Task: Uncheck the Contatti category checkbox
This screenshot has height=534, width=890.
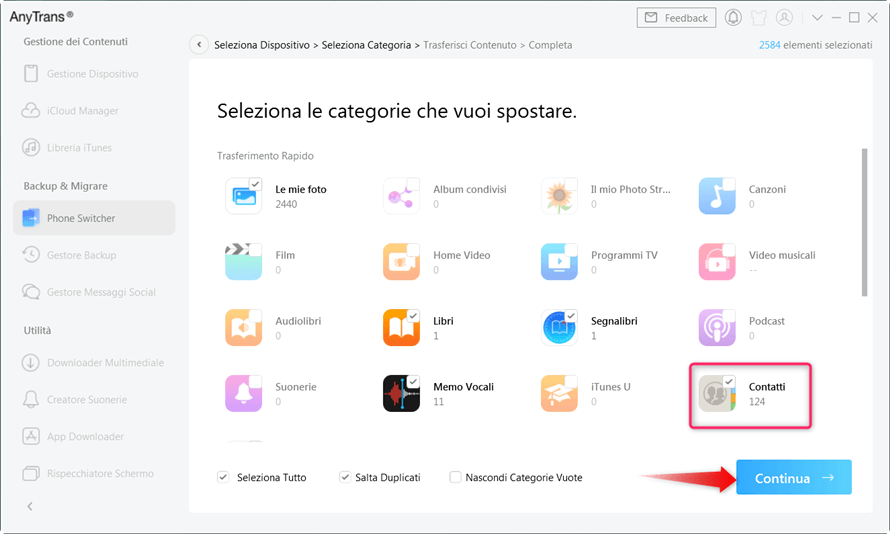Action: tap(729, 381)
